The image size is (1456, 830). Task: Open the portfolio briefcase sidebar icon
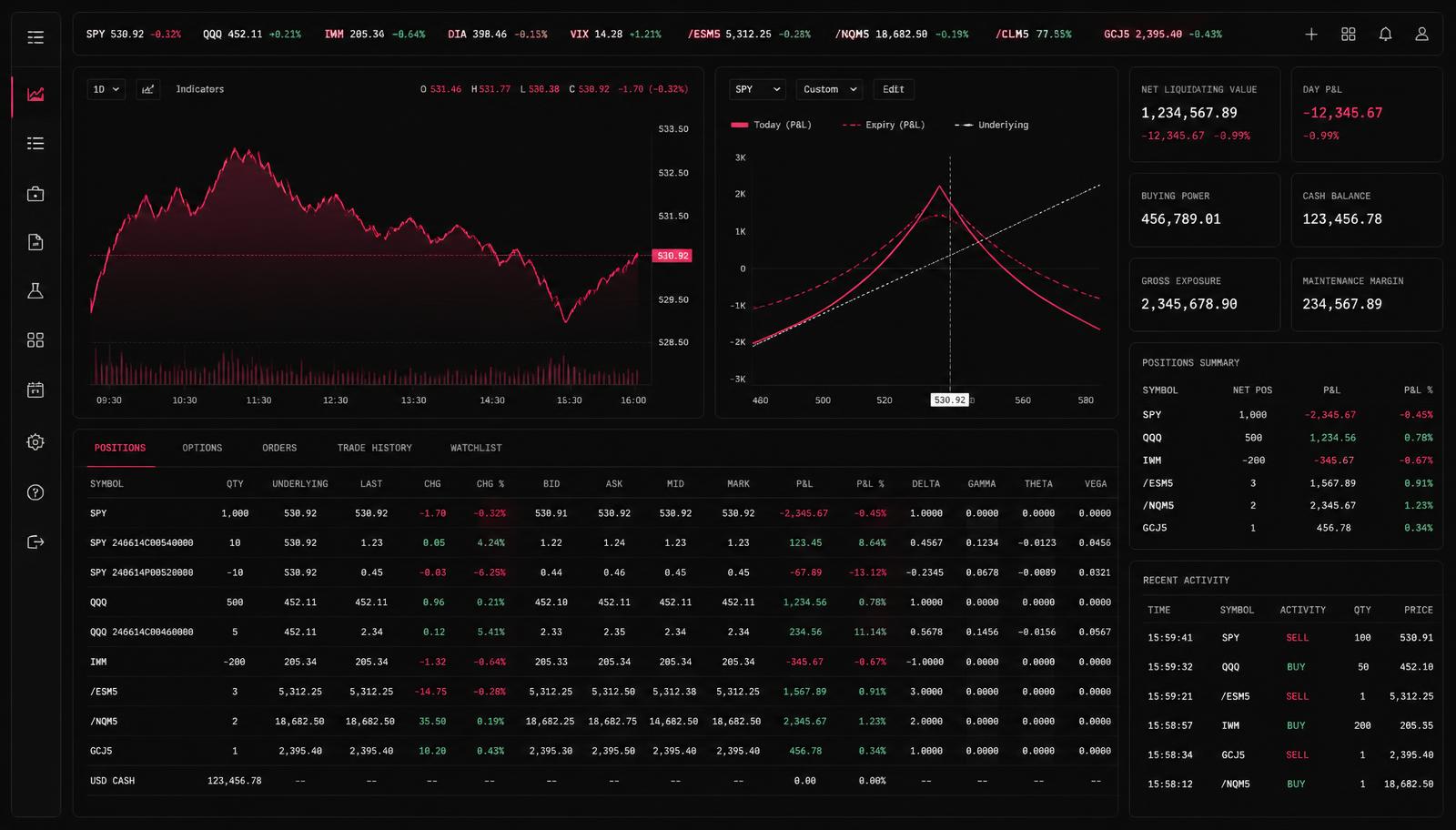coord(35,194)
